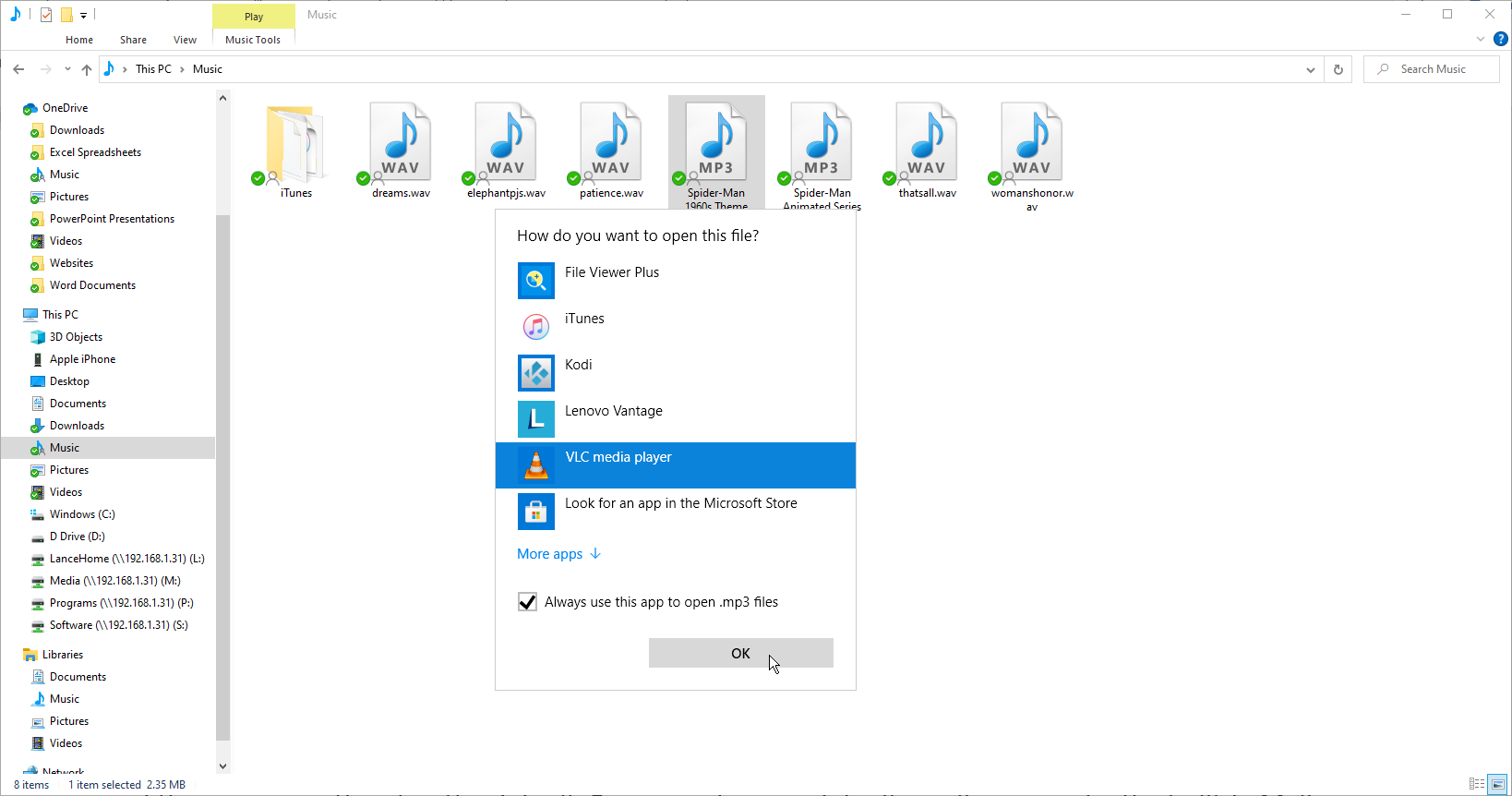Click the Search Music field
This screenshot has height=796, width=1512.
1432,69
